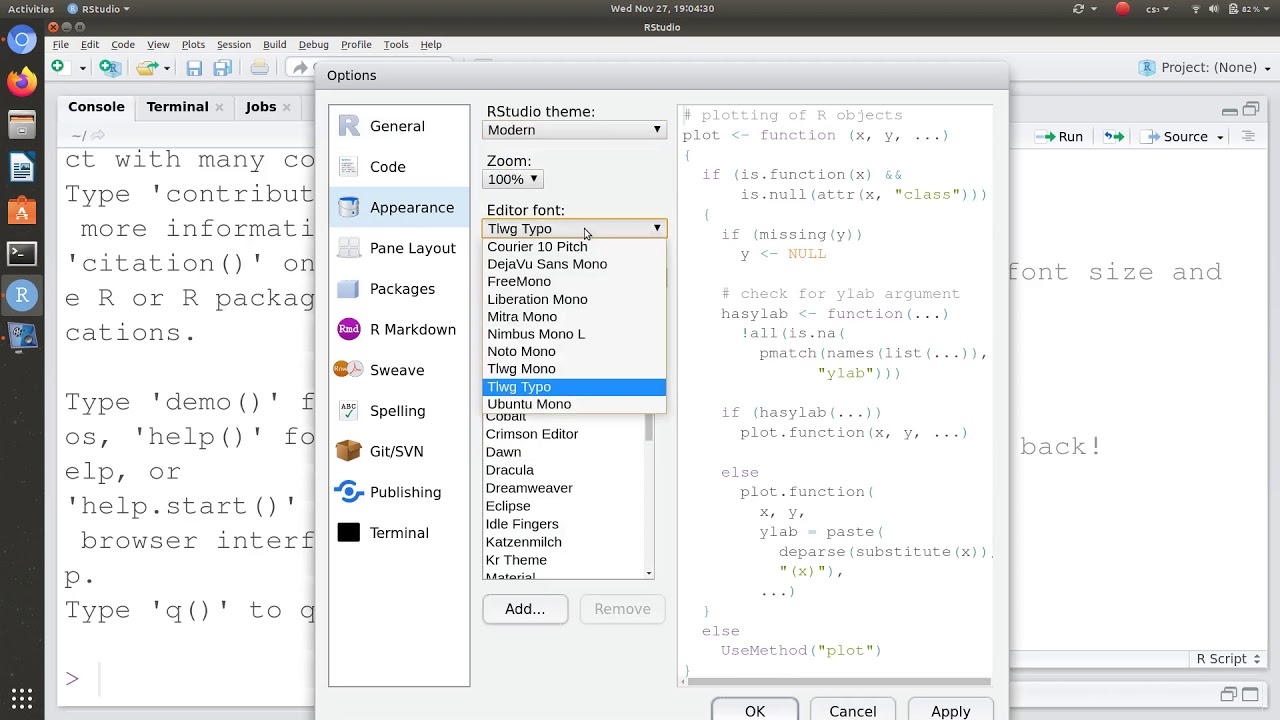This screenshot has height=720, width=1280.
Task: Open the RStudio theme dropdown
Action: coord(574,130)
